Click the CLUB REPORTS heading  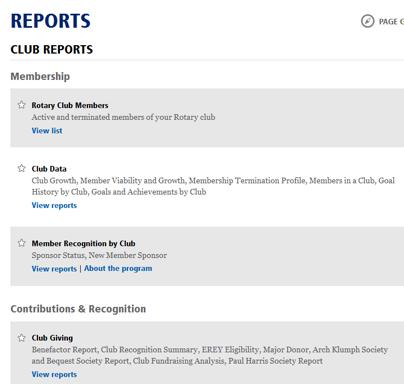coord(52,49)
